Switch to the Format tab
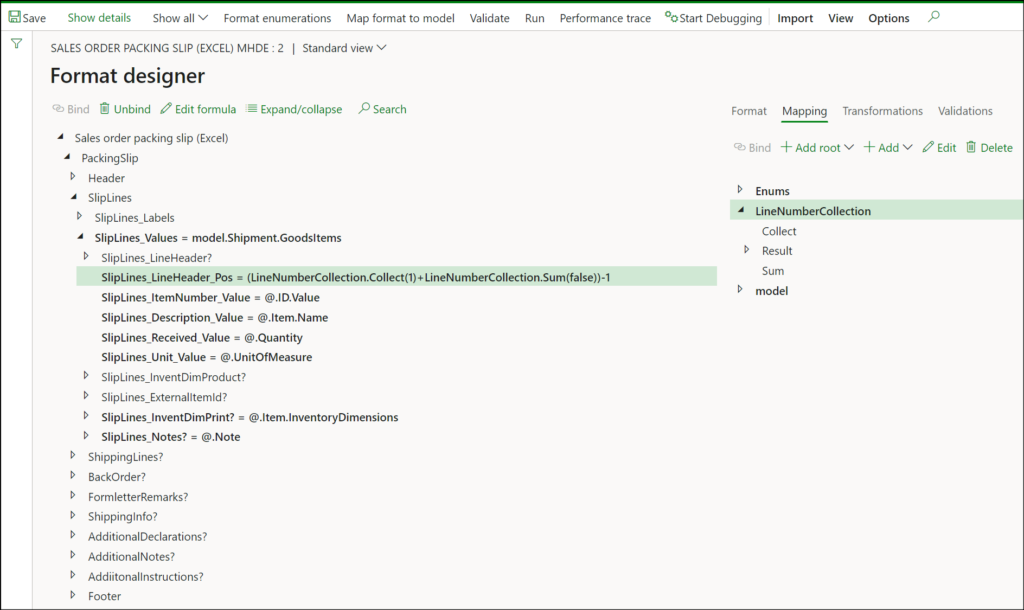 tap(748, 111)
